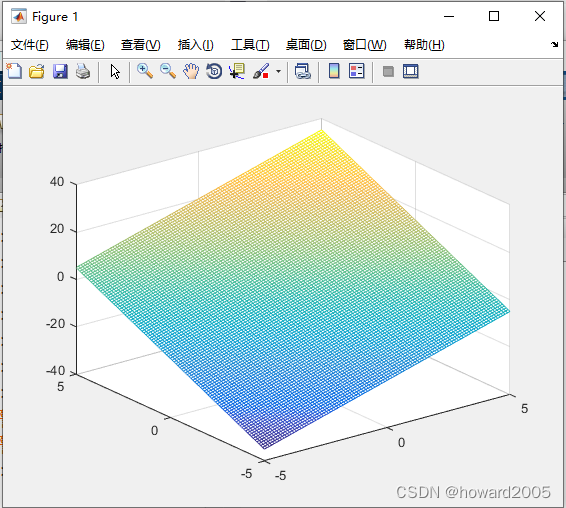Insert a legend with the toolbar icon
Screen dimensions: 566x508
tap(357, 71)
